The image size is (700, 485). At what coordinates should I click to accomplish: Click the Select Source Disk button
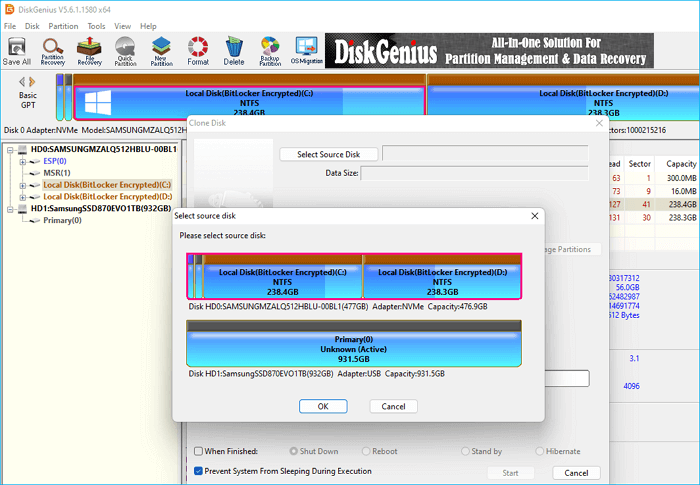[x=329, y=154]
